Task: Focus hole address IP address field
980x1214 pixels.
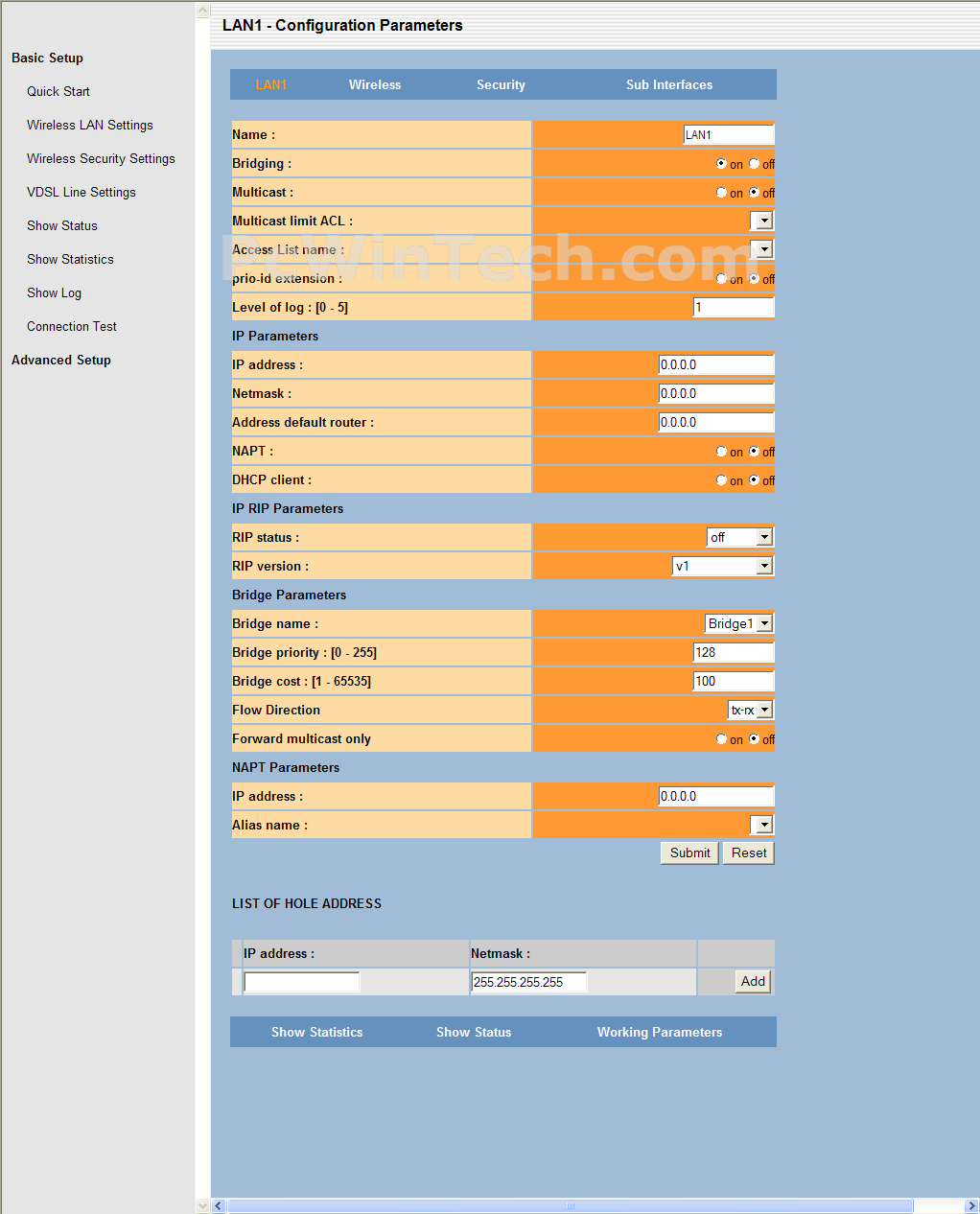Action: click(302, 982)
